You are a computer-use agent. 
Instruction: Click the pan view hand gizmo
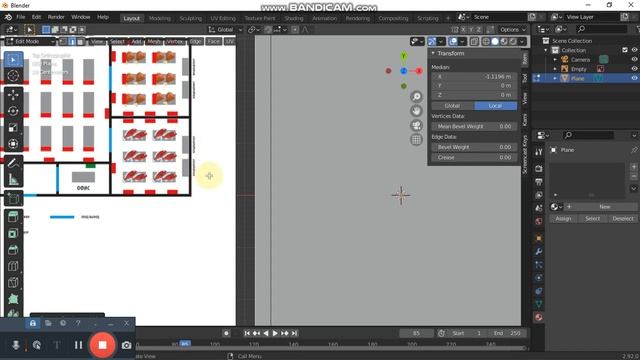pos(416,111)
